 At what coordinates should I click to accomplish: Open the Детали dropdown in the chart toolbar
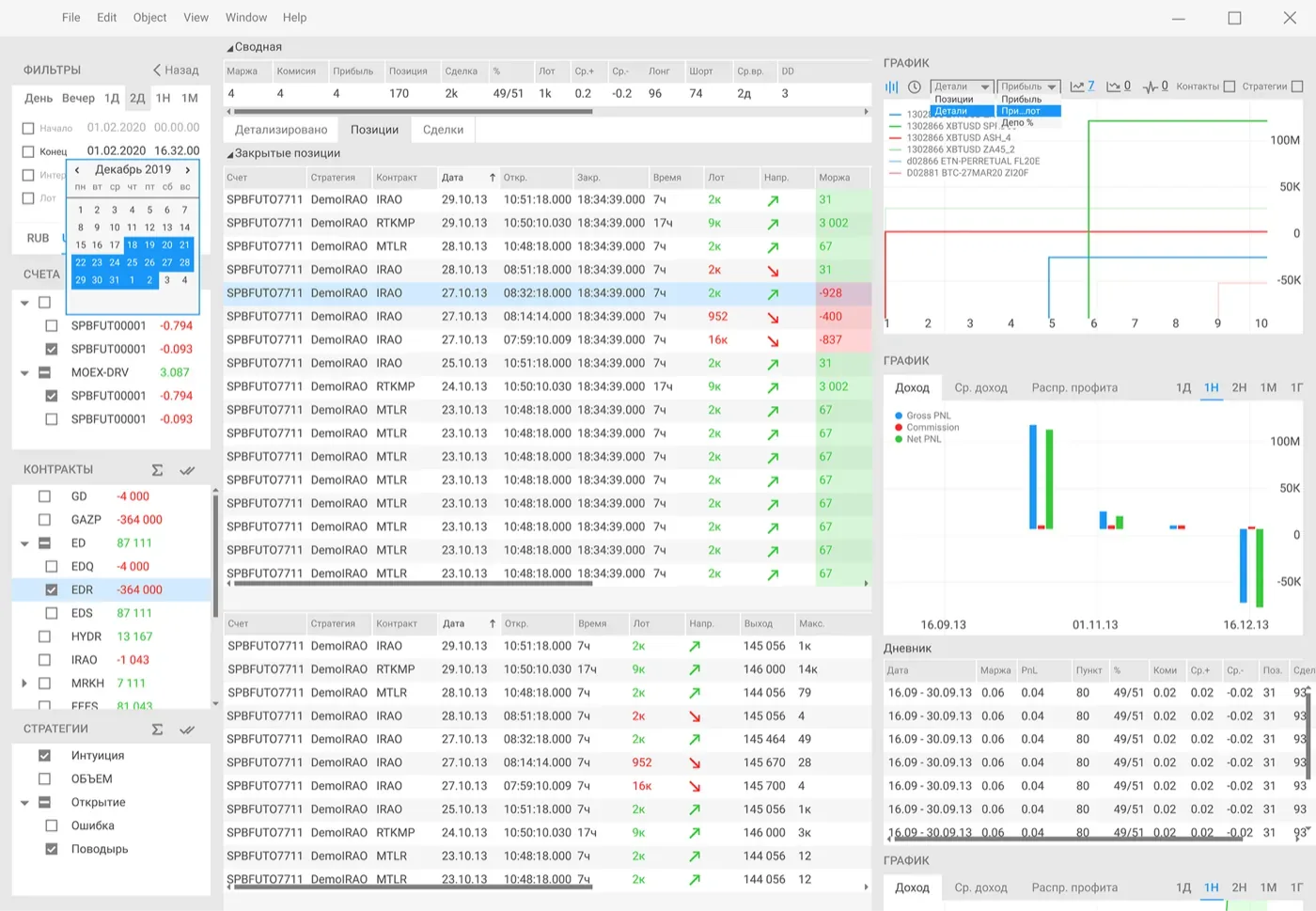[962, 86]
